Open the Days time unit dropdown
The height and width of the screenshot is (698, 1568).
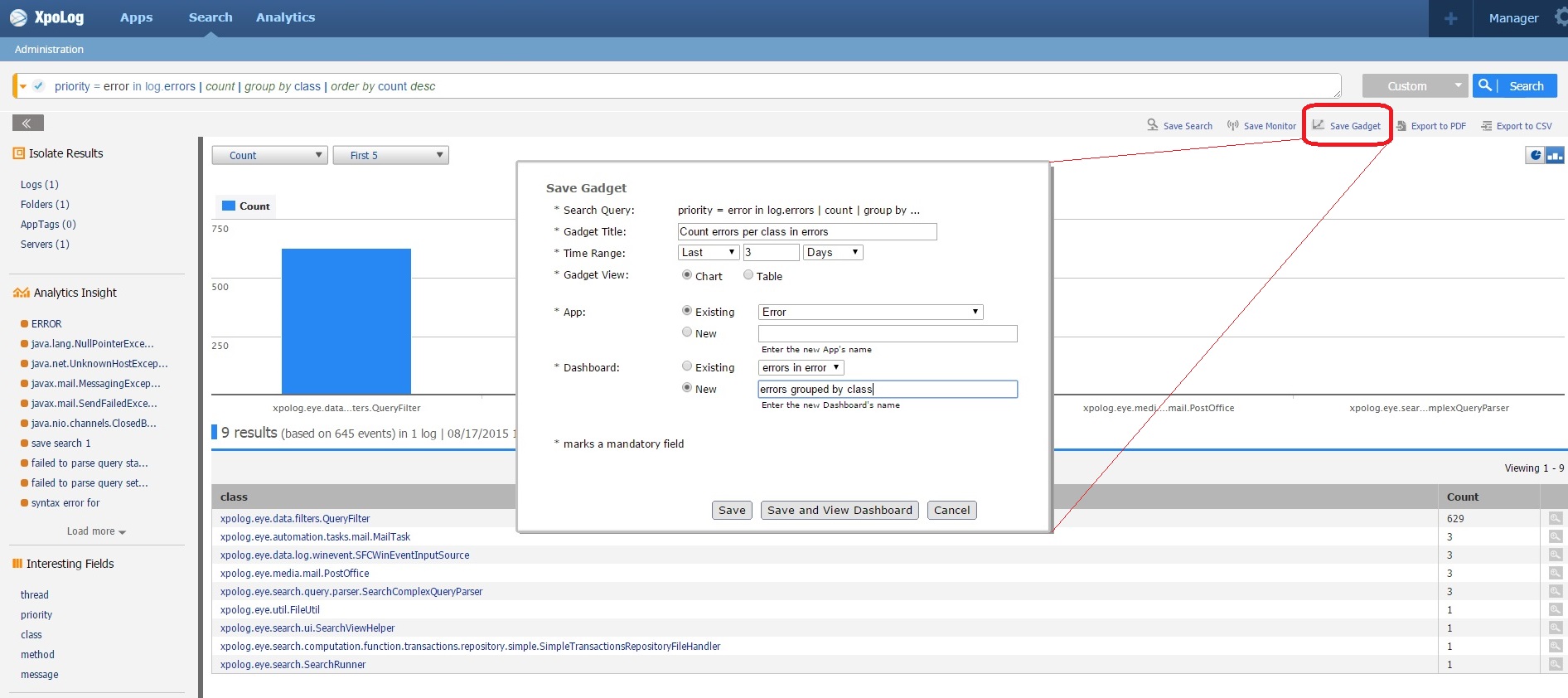point(833,252)
